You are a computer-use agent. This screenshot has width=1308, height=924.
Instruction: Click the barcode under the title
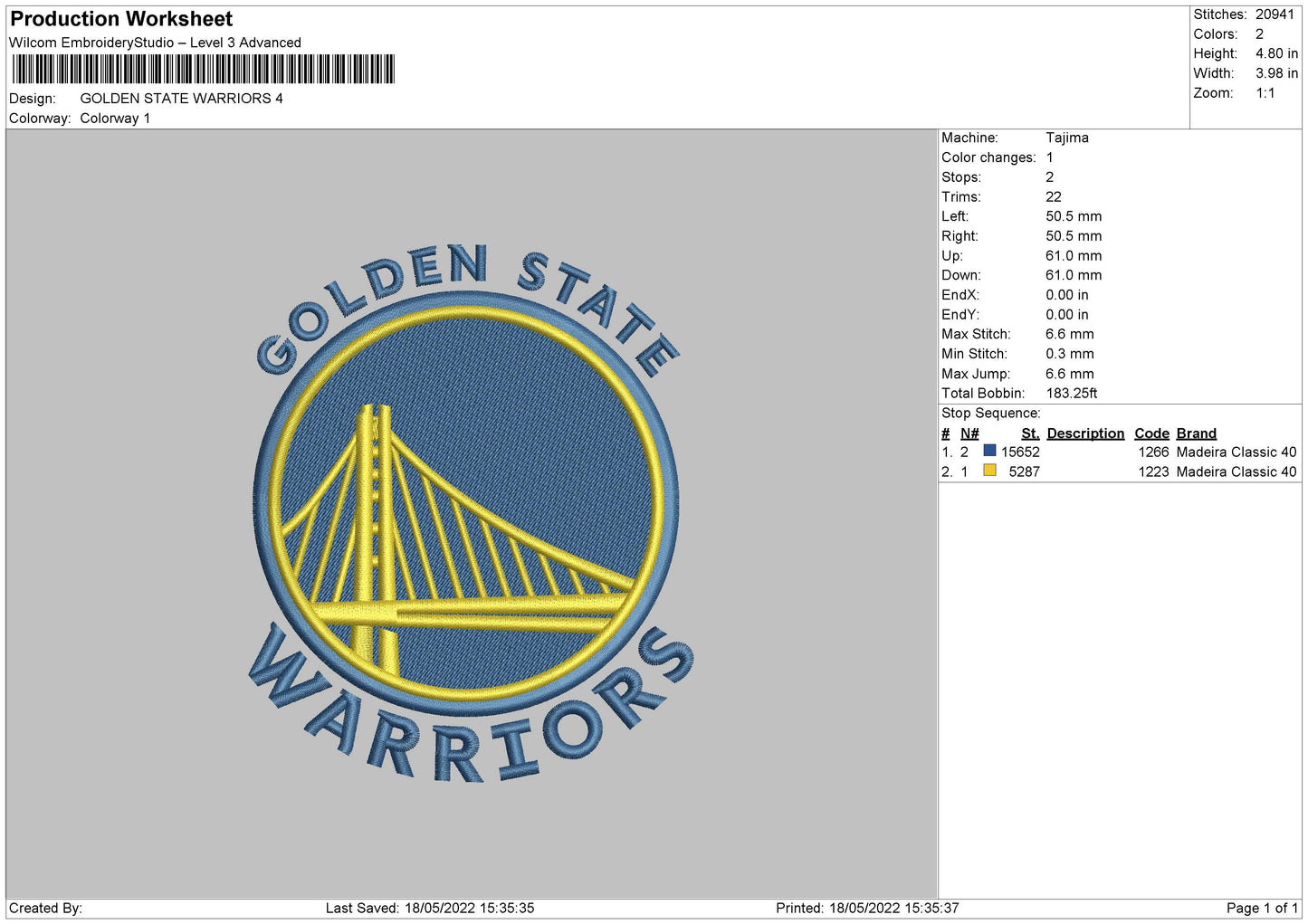tap(204, 70)
